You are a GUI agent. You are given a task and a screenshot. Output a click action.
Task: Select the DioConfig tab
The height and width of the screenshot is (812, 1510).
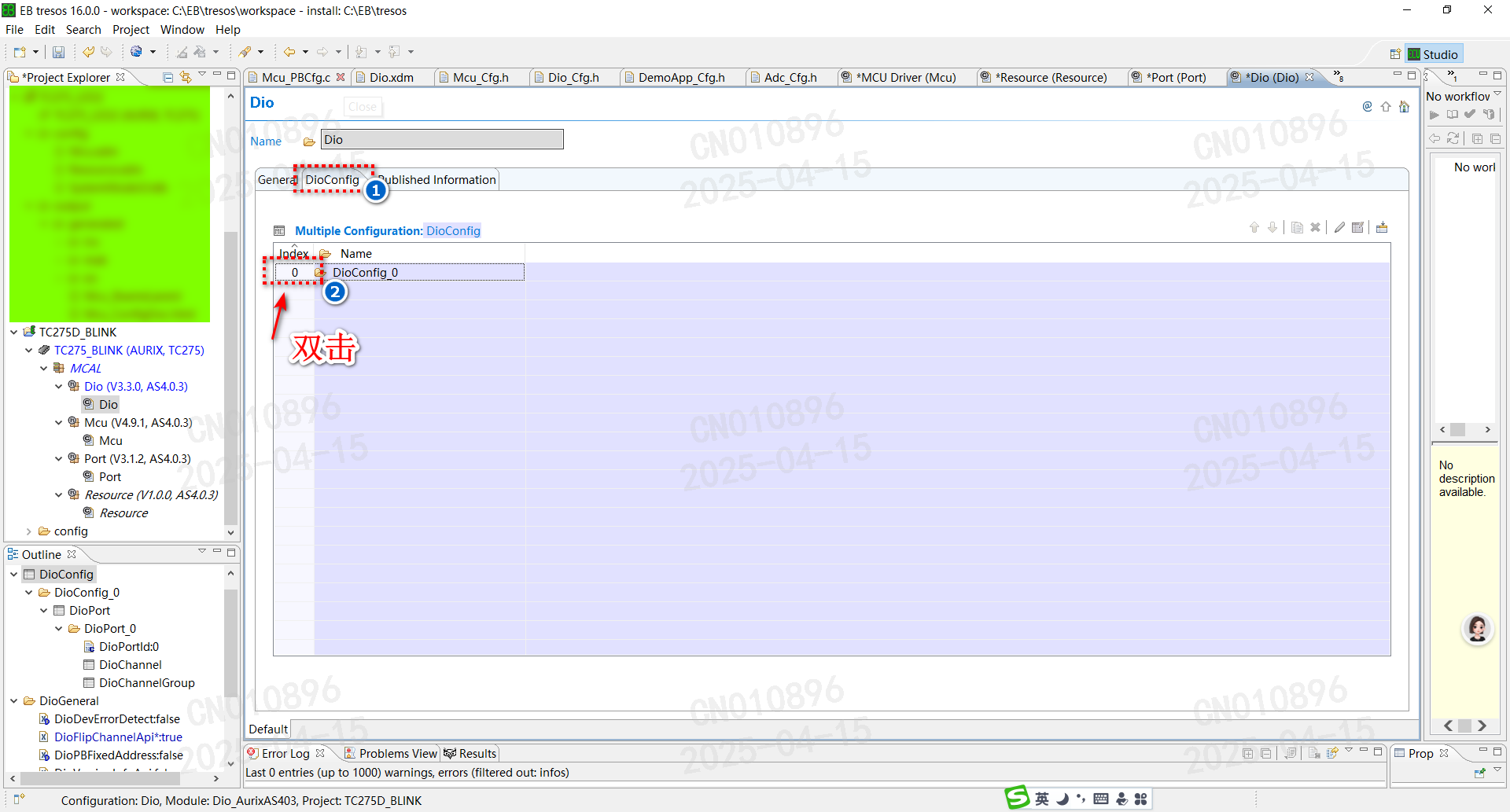[332, 180]
